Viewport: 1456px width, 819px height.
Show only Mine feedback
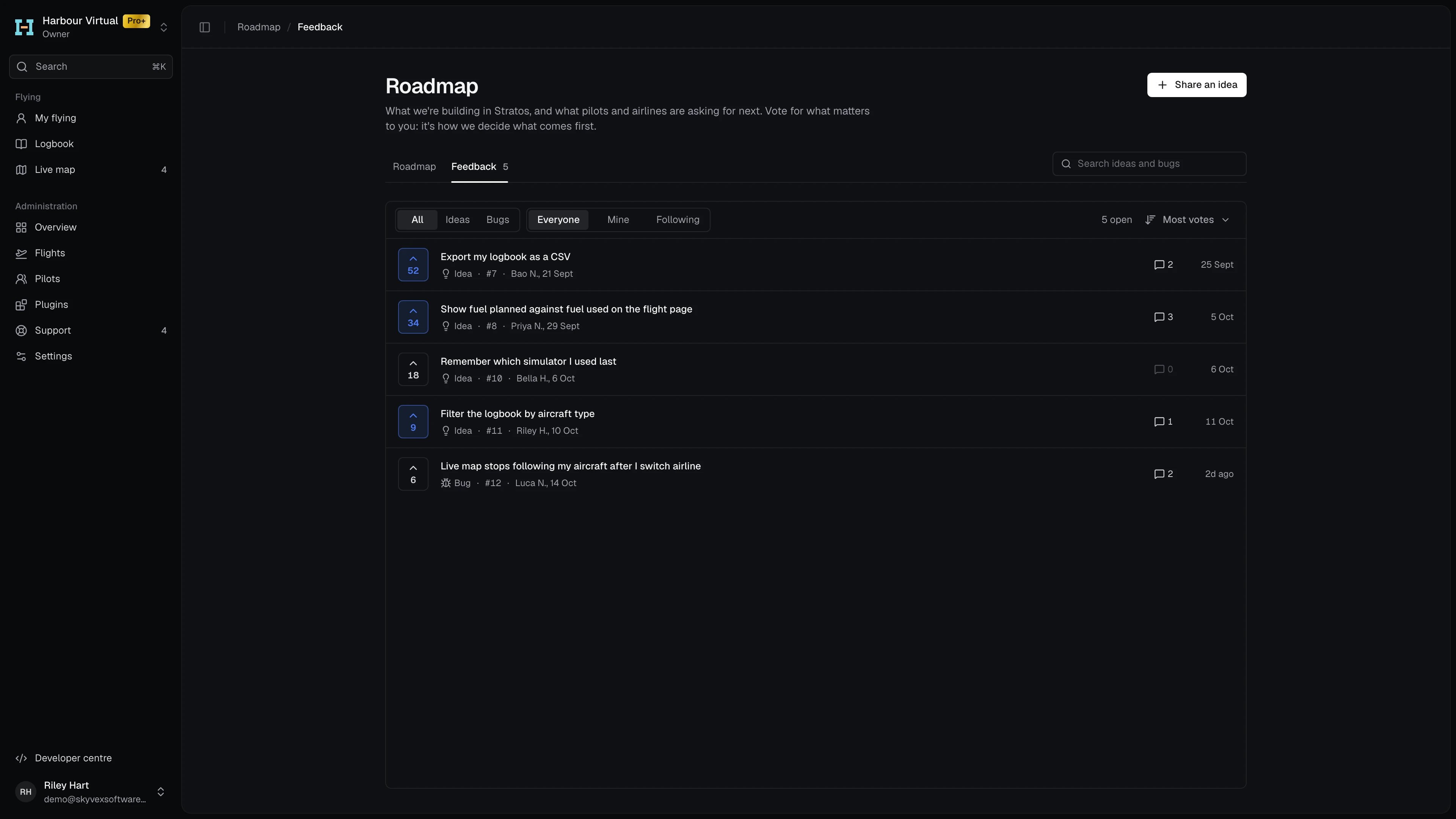click(x=618, y=220)
